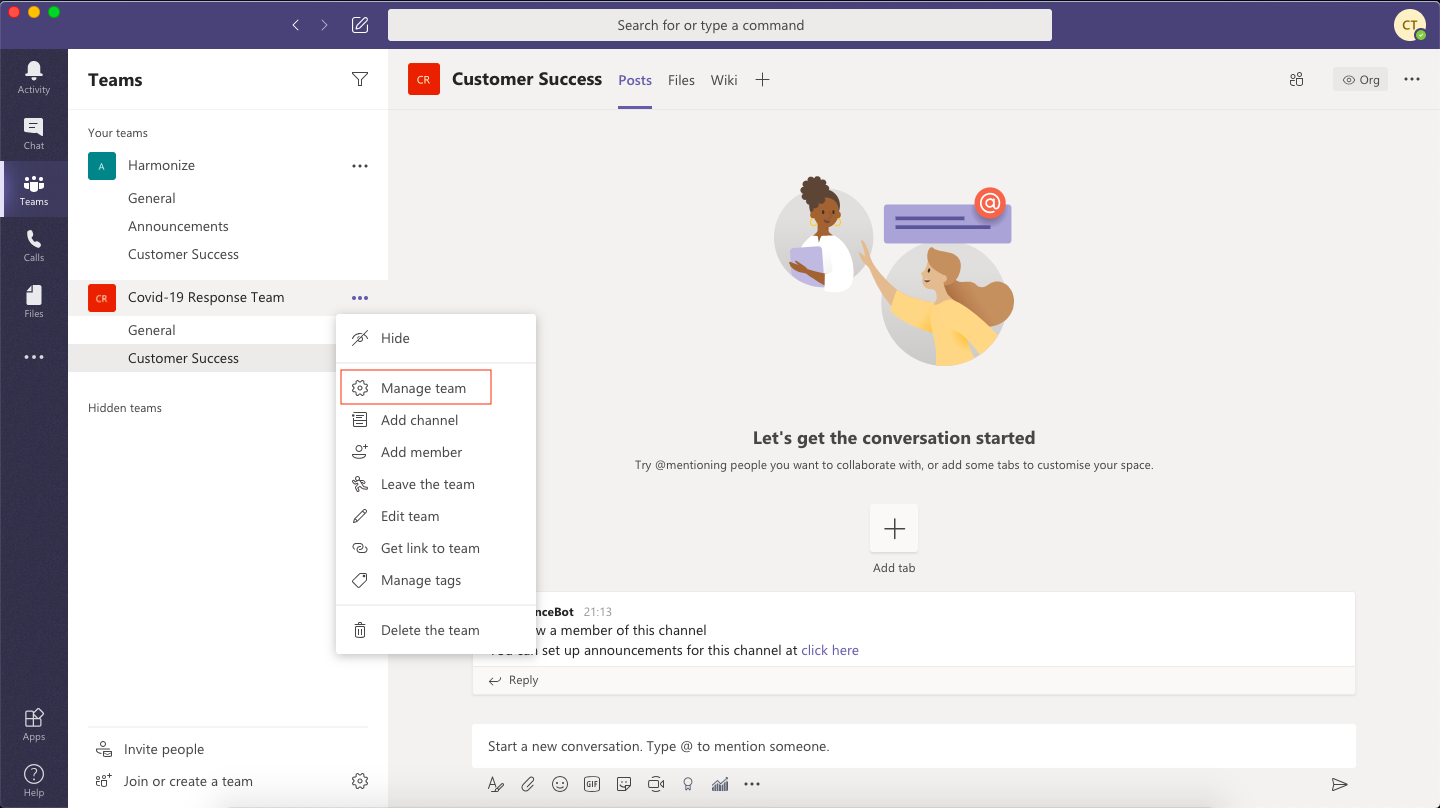Focus the Start a new conversation box
The height and width of the screenshot is (808, 1440).
[x=914, y=746]
